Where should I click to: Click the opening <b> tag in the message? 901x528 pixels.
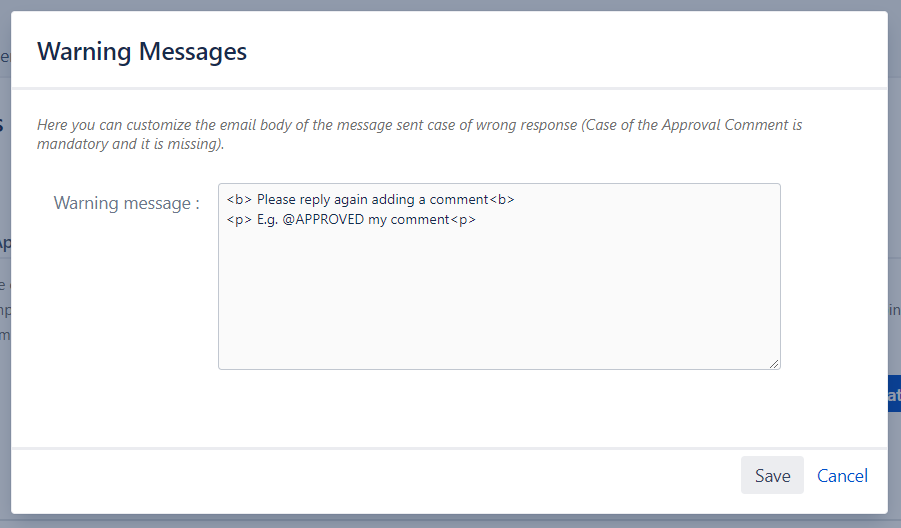coord(239,199)
